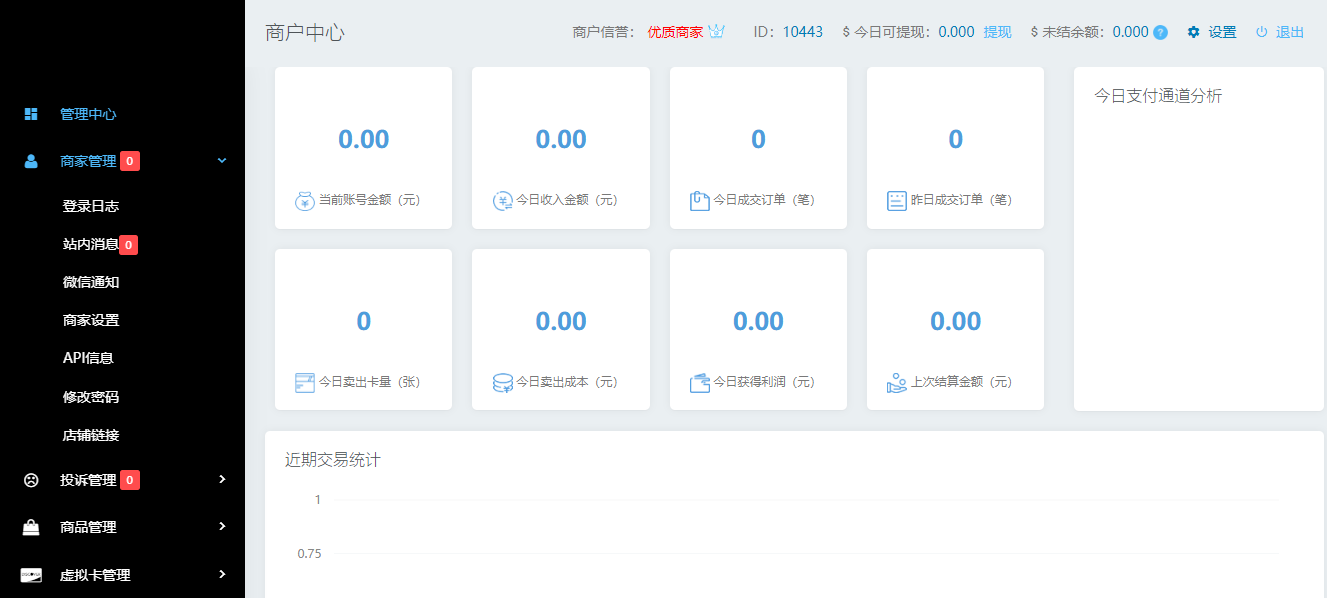Click the 虚拟卡管理 card icon
The height and width of the screenshot is (598, 1327).
point(29,575)
